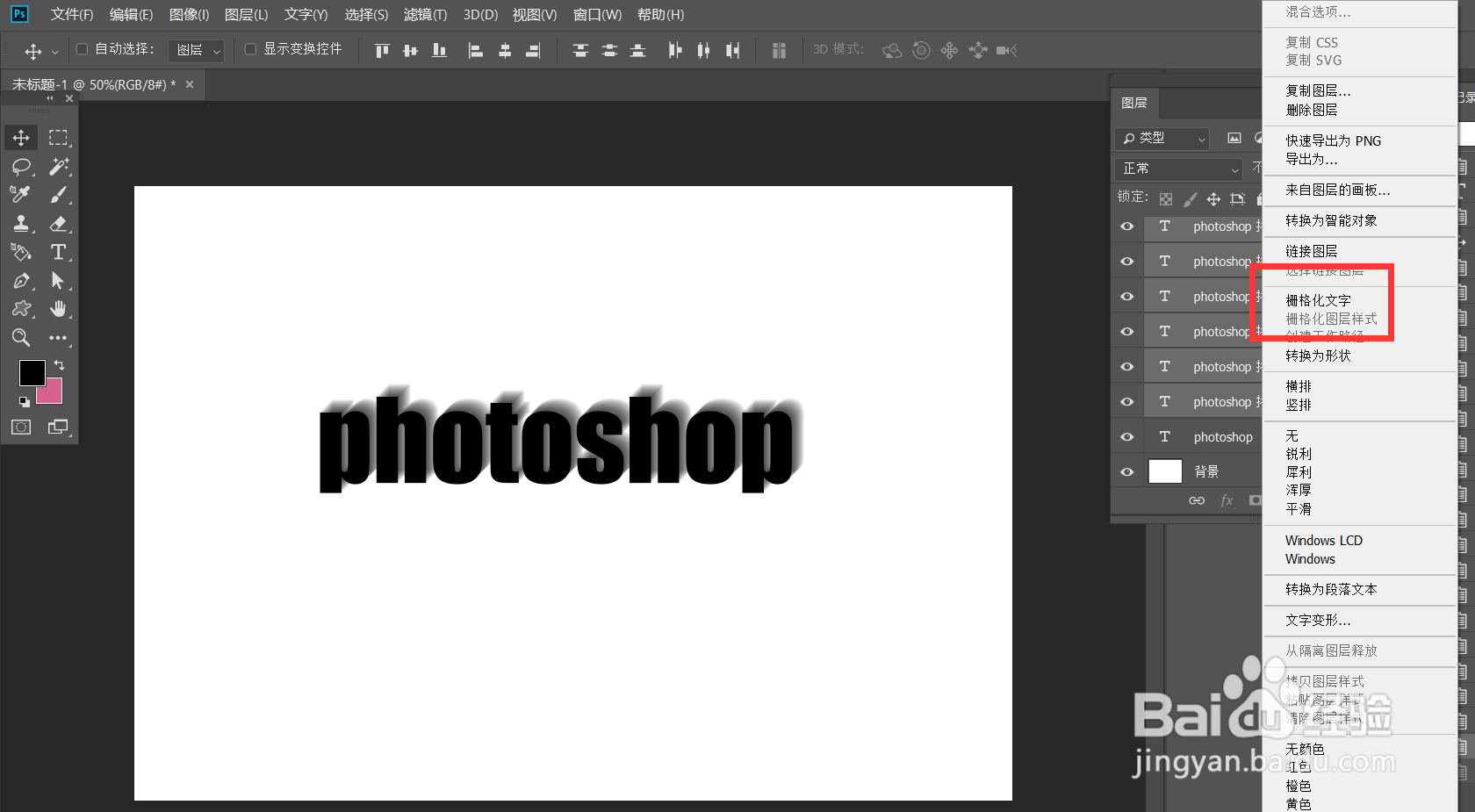The height and width of the screenshot is (812, 1475).
Task: Choose 快速导出为 PNG option
Action: [1333, 140]
